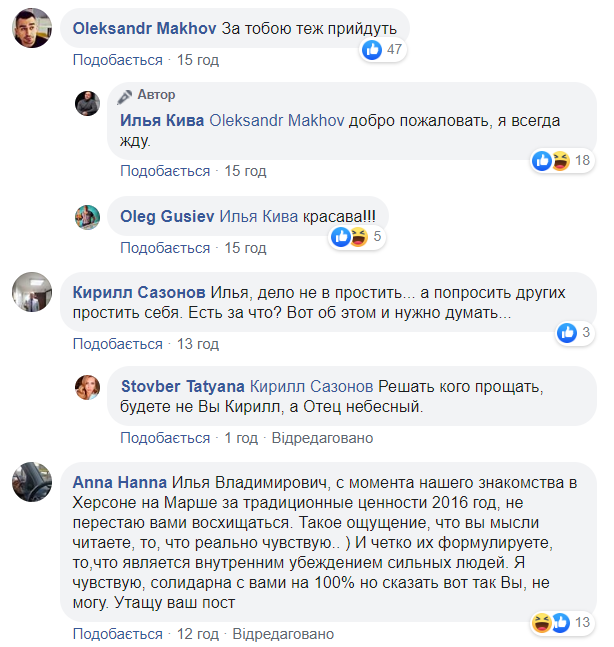Click Anna Hanna's profile picture
Screen dimensions: 614x647
tap(32, 481)
